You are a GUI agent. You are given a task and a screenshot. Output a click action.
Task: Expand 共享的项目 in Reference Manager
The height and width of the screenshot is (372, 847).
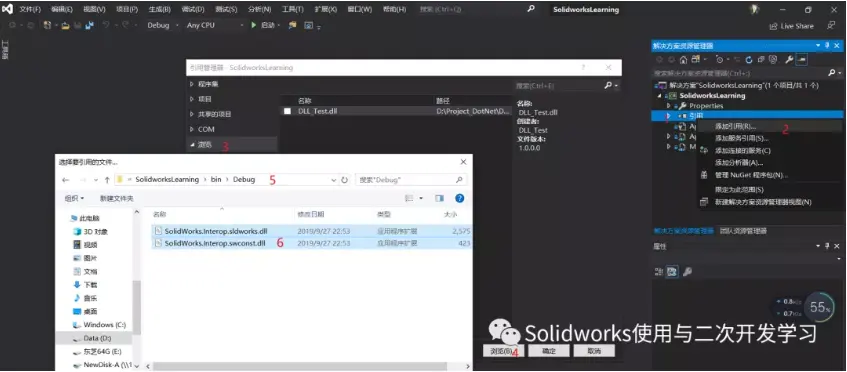(192, 114)
